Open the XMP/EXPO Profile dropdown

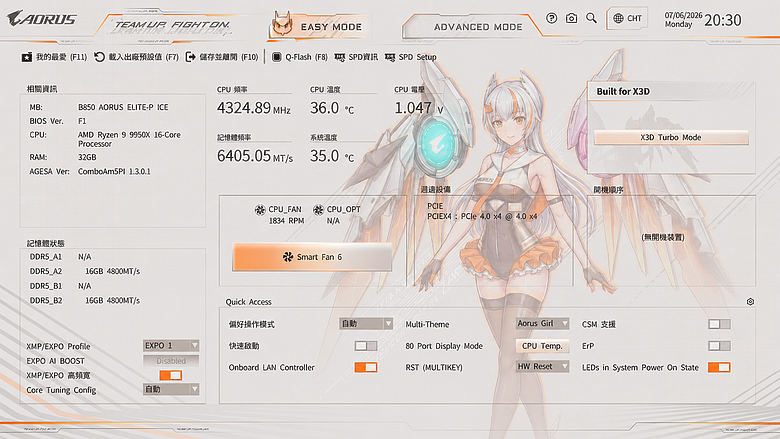point(171,346)
